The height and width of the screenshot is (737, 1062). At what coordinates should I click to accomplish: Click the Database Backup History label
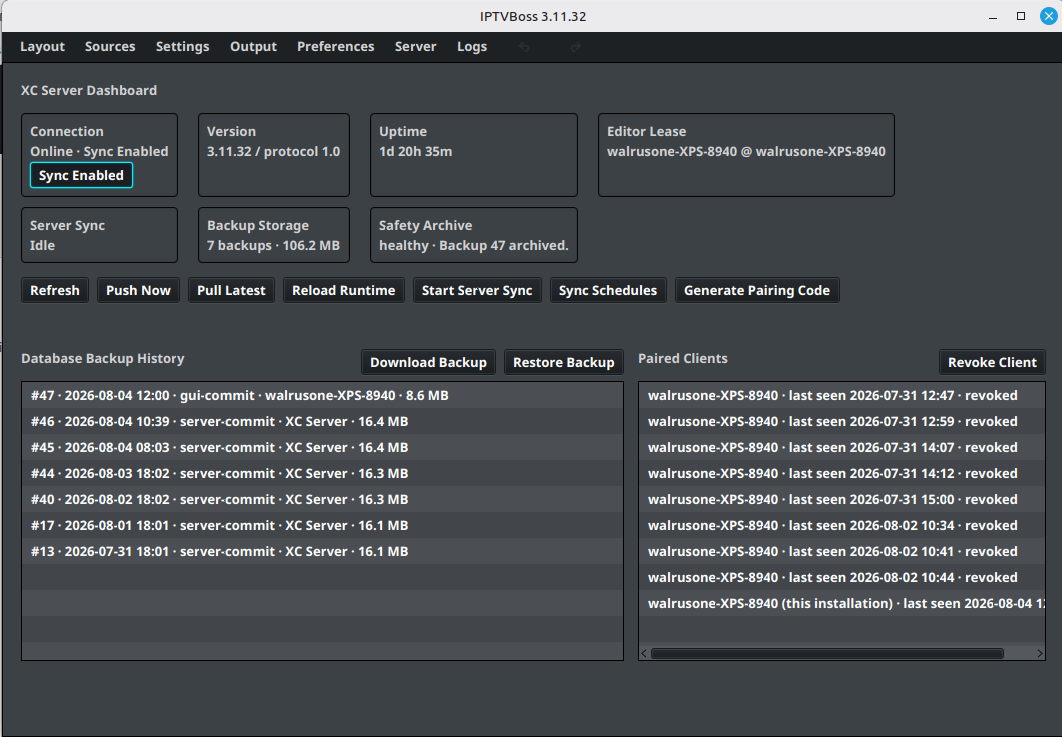pos(102,358)
